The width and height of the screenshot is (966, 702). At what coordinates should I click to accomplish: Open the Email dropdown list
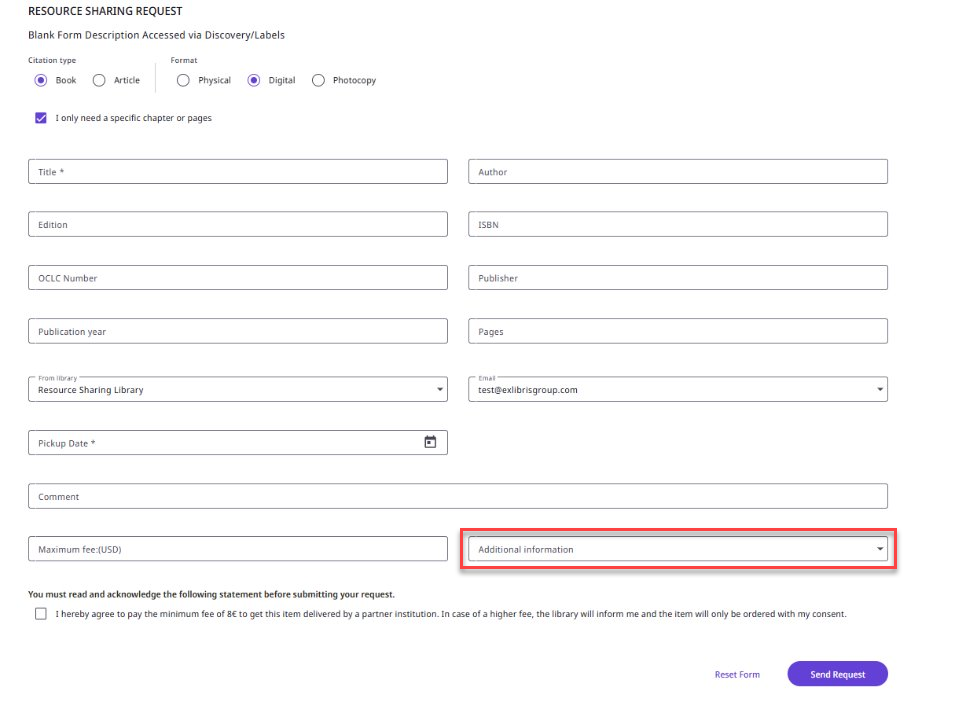click(880, 390)
